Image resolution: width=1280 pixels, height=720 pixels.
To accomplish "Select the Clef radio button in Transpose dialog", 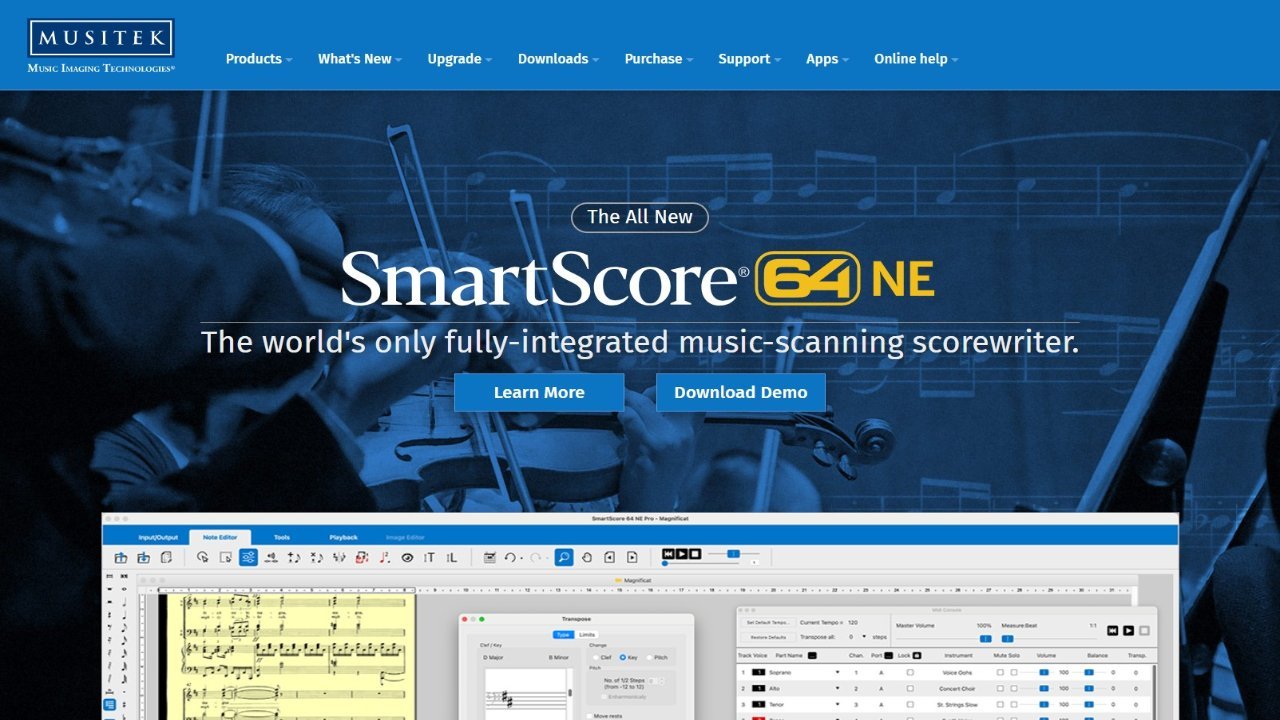I will (595, 657).
